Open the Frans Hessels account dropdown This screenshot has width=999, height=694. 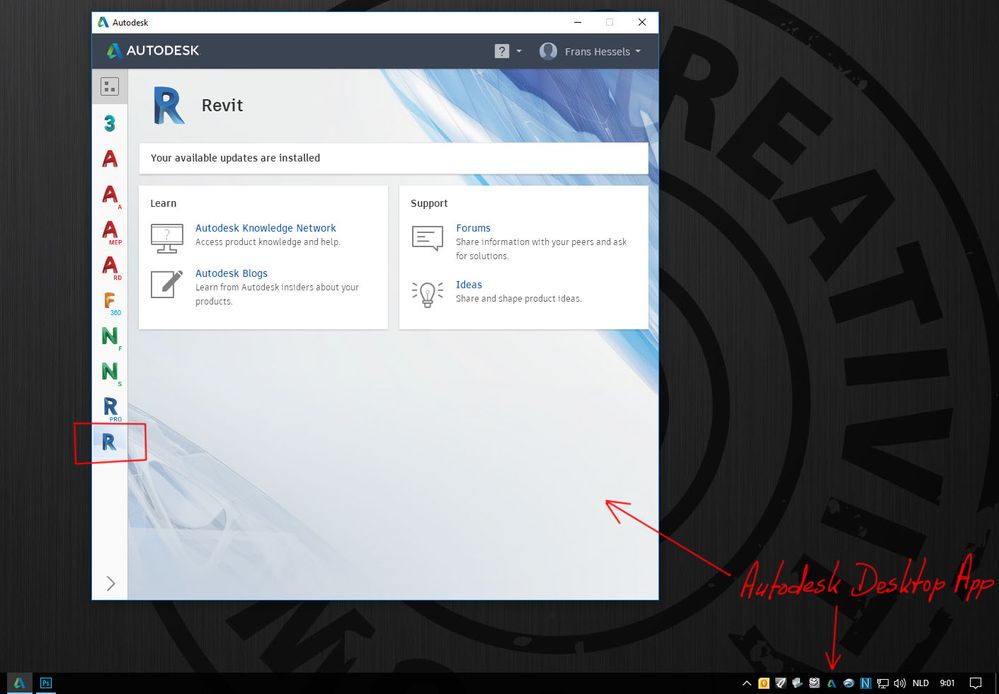tap(602, 52)
